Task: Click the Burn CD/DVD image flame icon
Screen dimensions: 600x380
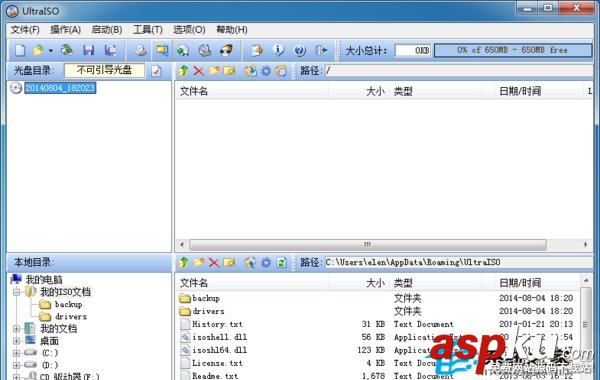Action: pos(227,50)
